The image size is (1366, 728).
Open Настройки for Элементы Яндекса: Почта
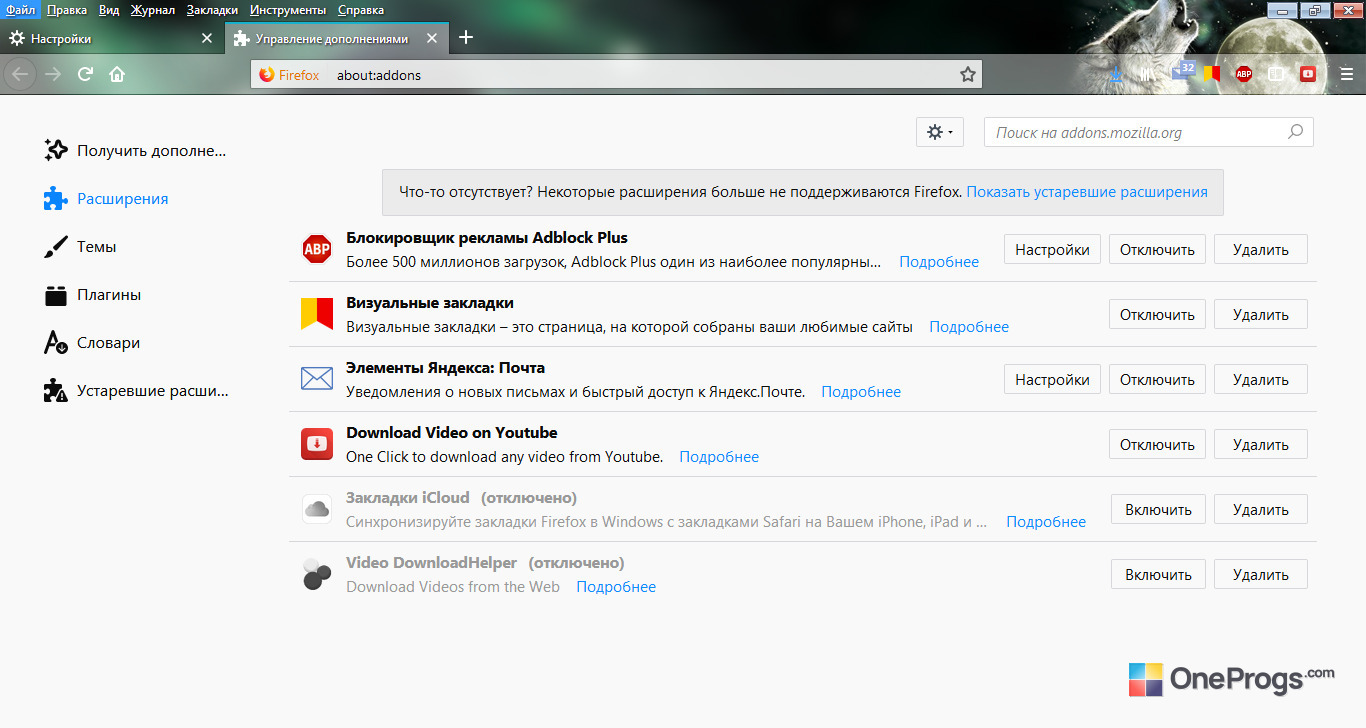tap(1052, 379)
